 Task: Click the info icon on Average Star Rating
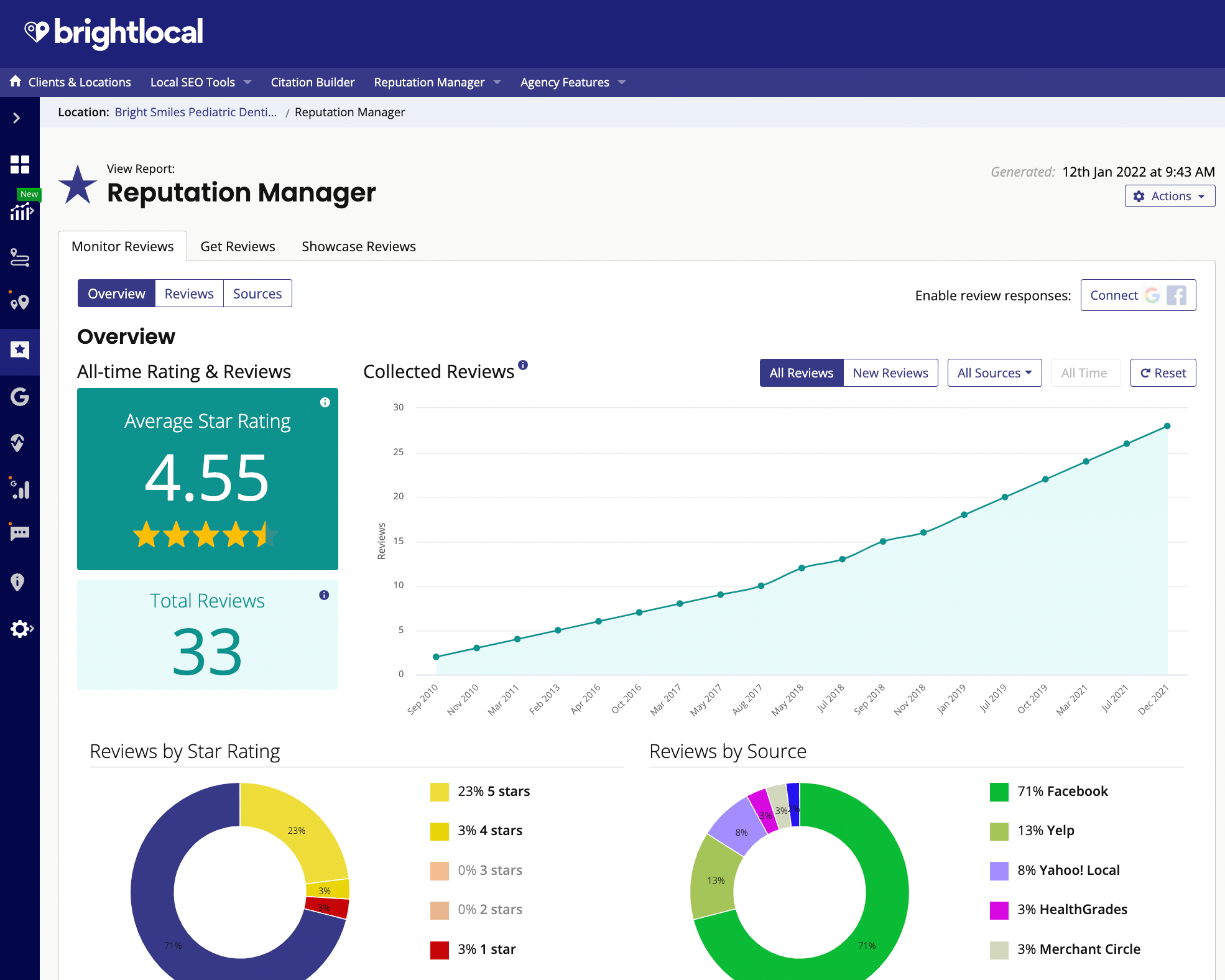pos(325,402)
